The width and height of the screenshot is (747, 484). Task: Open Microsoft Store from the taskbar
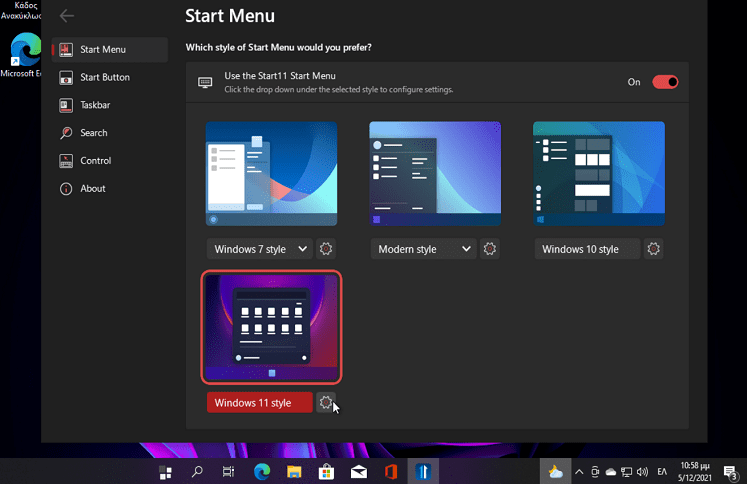click(326, 472)
